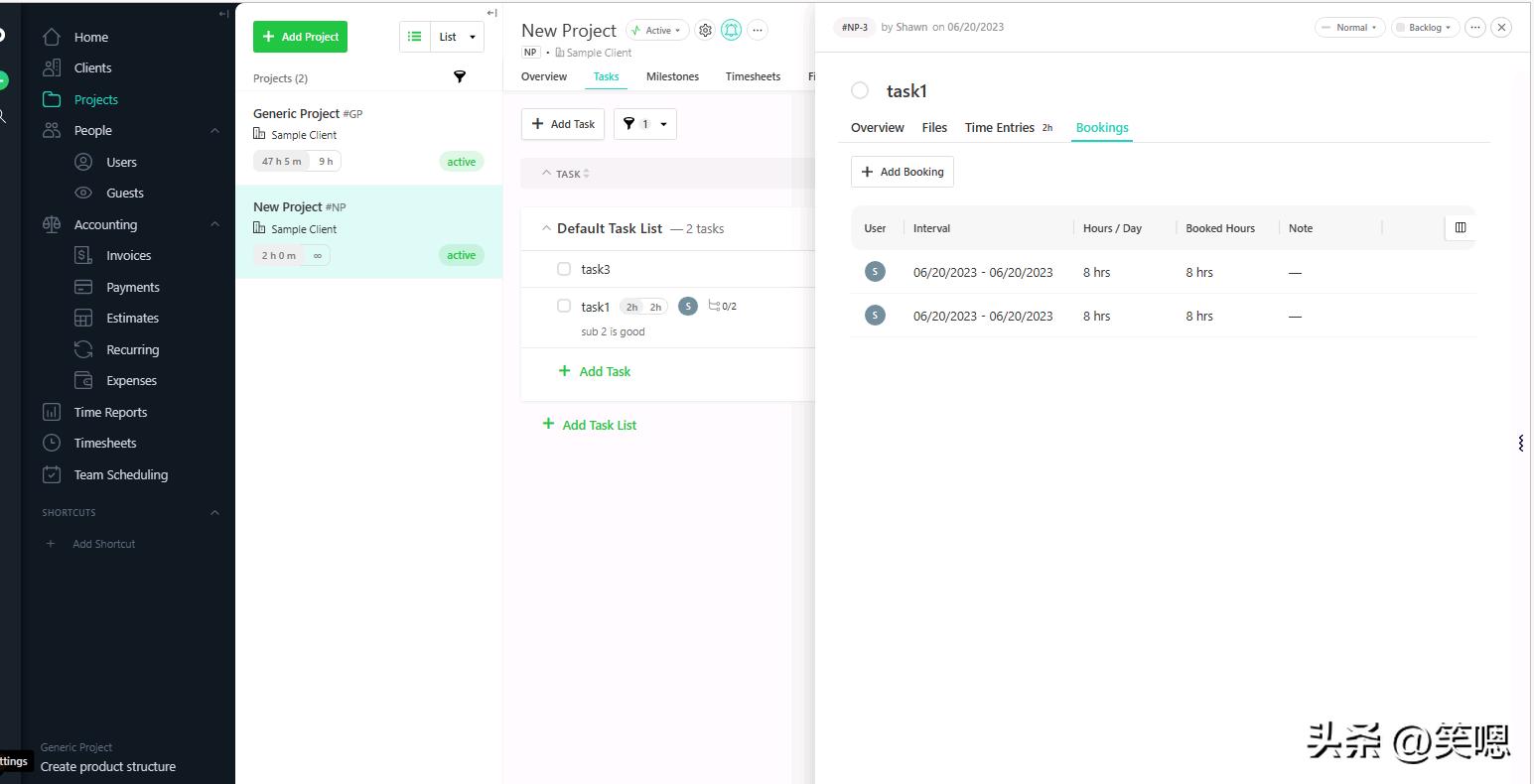Image resolution: width=1534 pixels, height=784 pixels.
Task: Switch to the Time Entries tab
Action: (x=1000, y=128)
